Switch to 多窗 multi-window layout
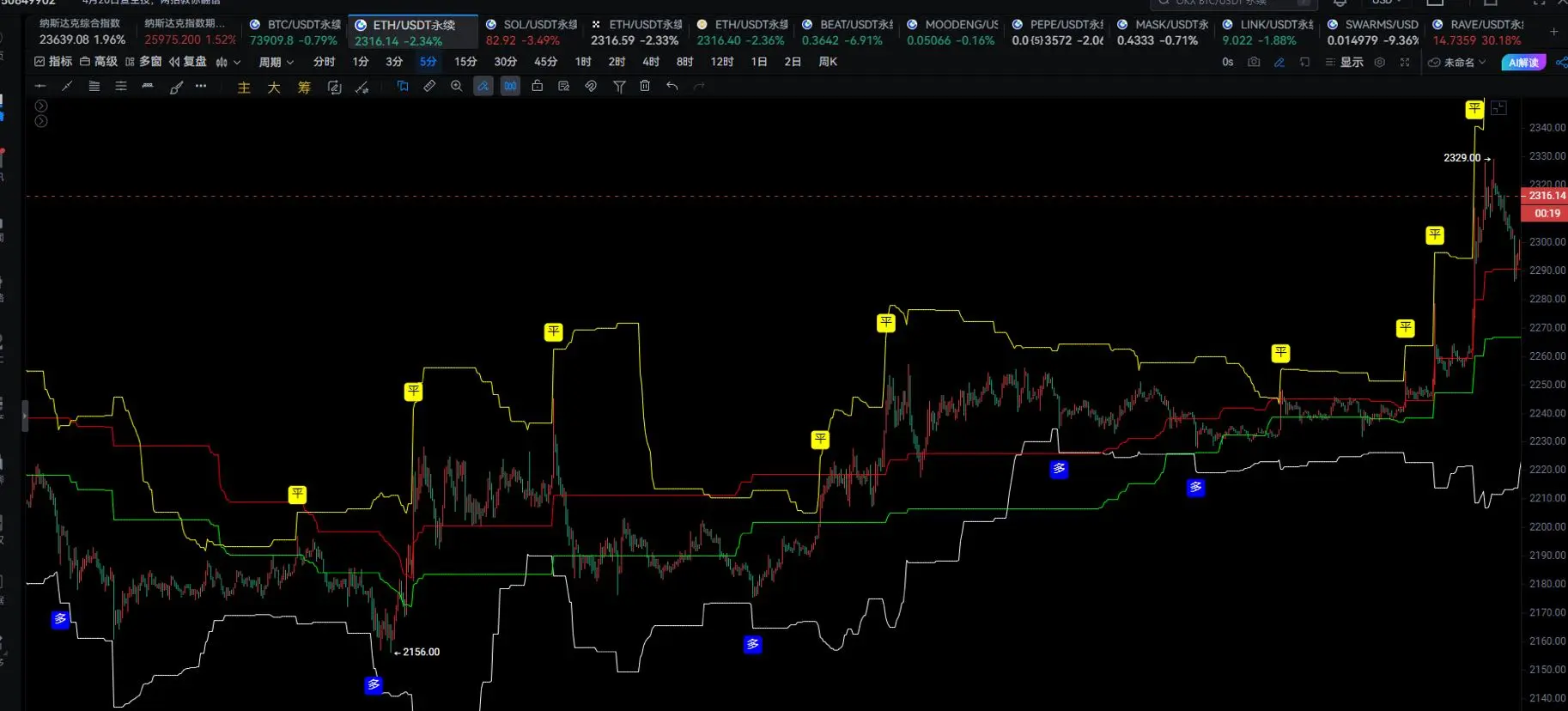This screenshot has width=1568, height=711. click(x=143, y=62)
